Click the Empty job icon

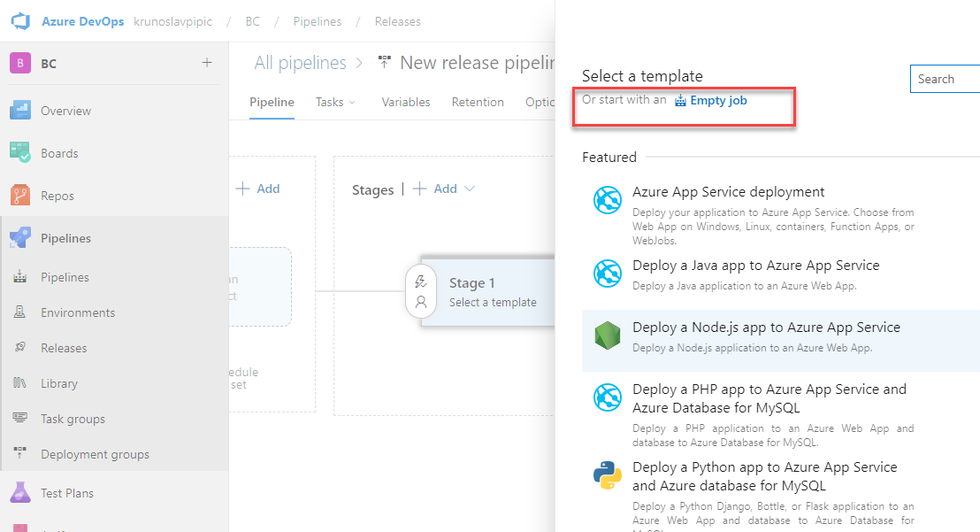pyautogui.click(x=681, y=101)
